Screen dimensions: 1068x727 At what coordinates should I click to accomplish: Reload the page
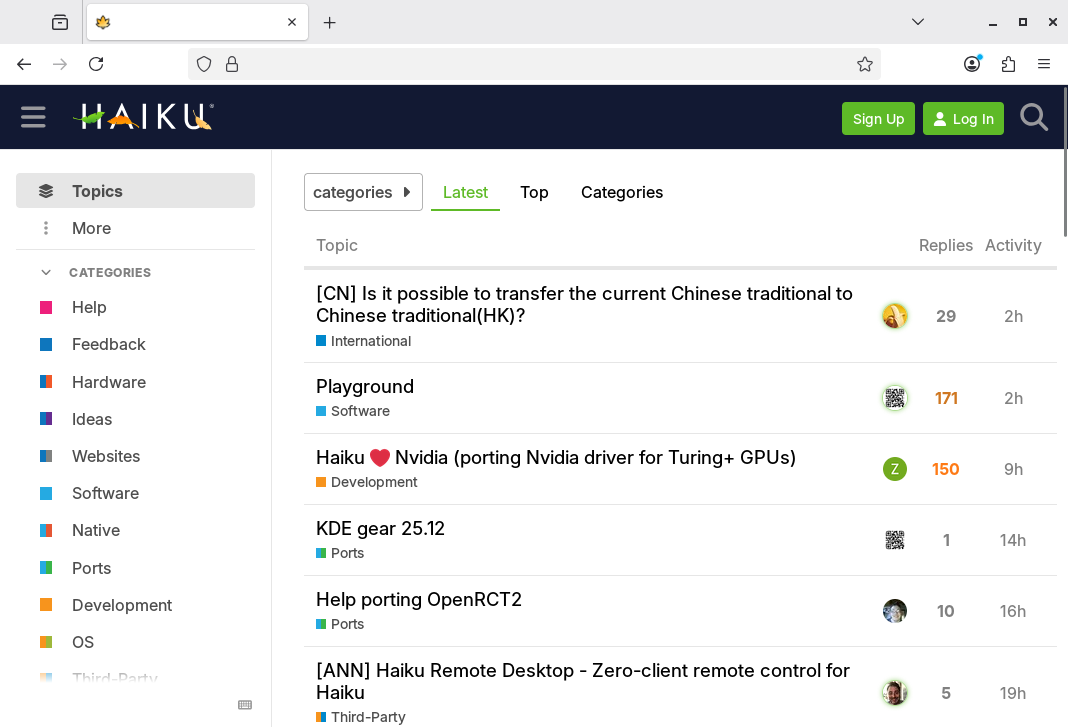(x=96, y=64)
